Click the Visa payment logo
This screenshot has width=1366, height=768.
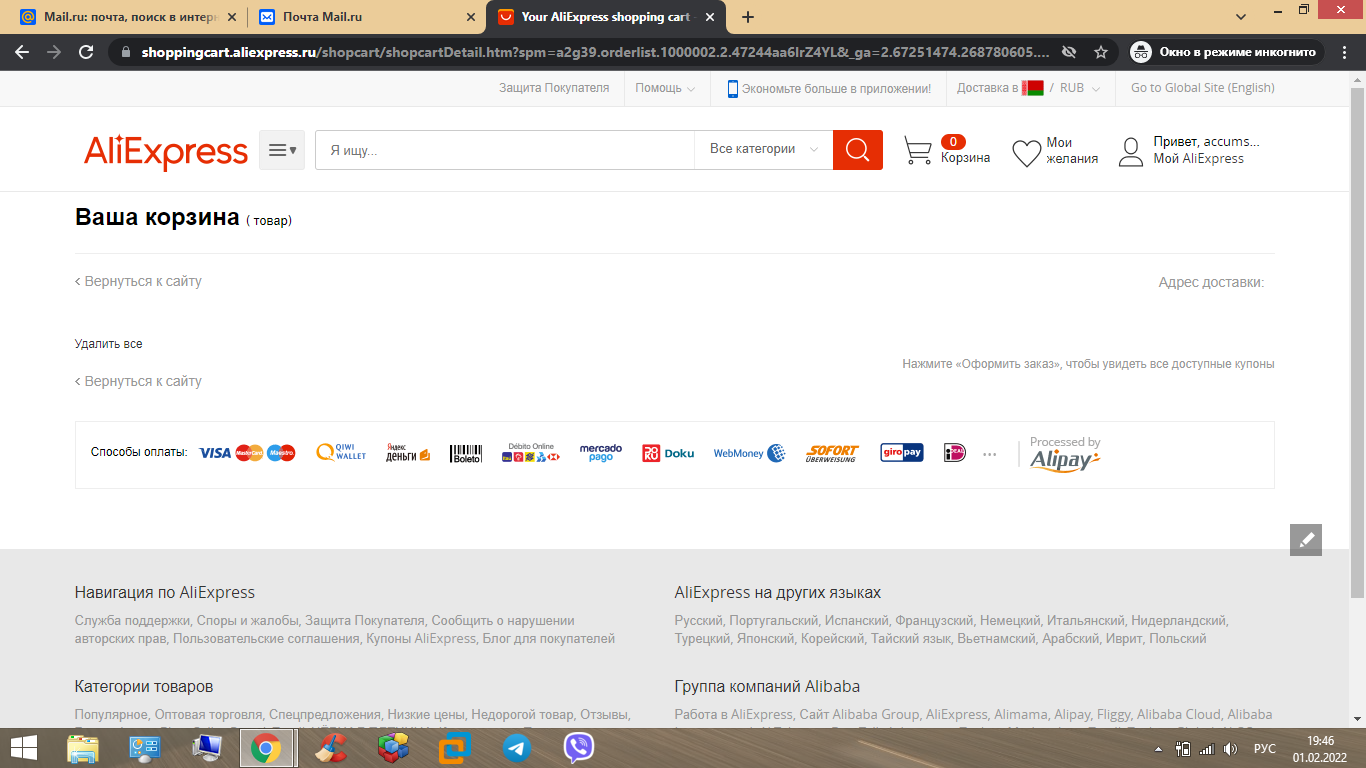click(x=215, y=453)
